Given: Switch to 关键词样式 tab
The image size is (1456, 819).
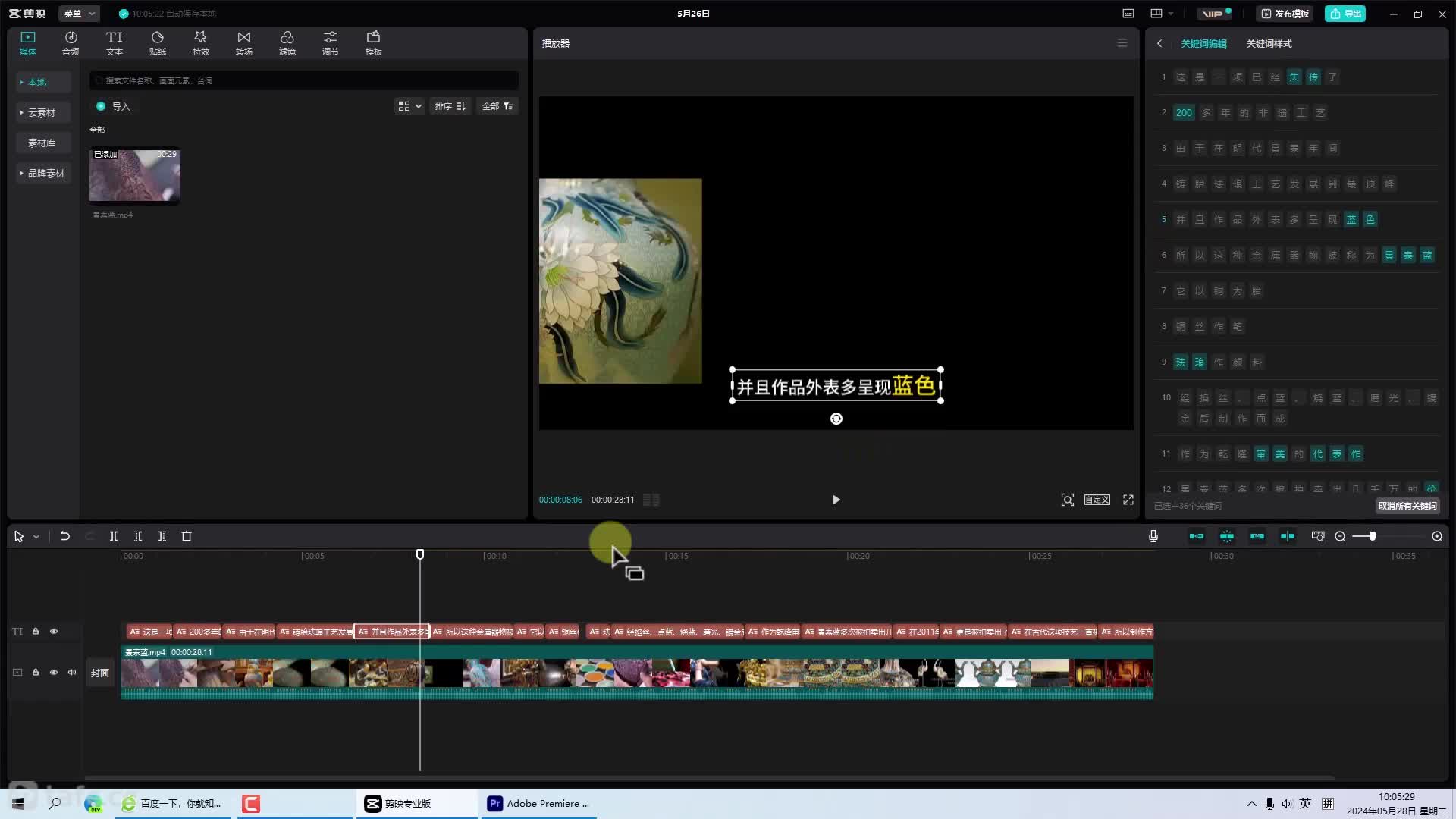Looking at the screenshot, I should pos(1269,43).
